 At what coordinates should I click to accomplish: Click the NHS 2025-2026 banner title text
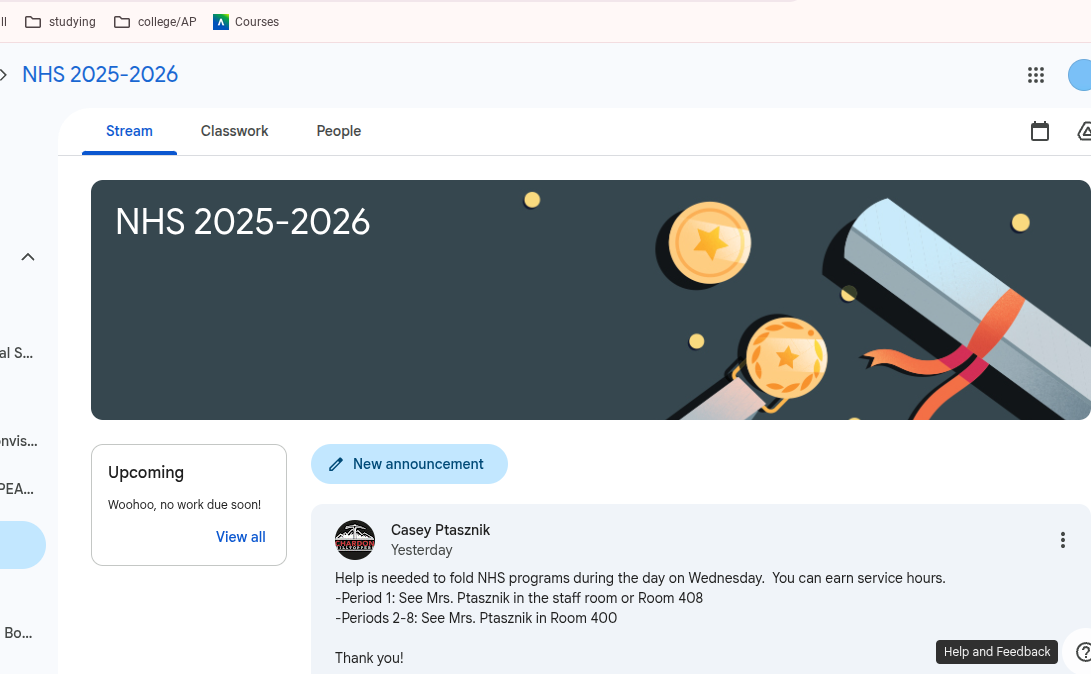pyautogui.click(x=242, y=222)
